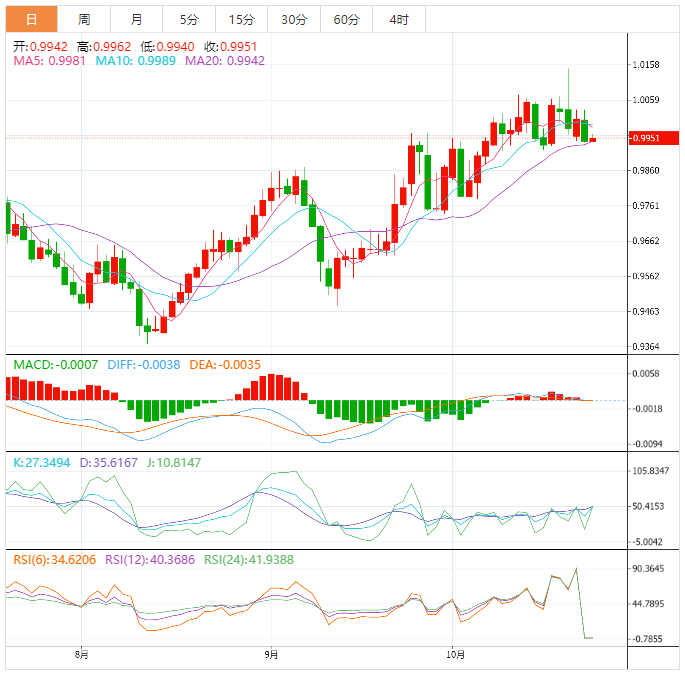Viewport: 685px width, 680px height.
Task: Click the D:35.6167 value label
Action: [x=108, y=463]
